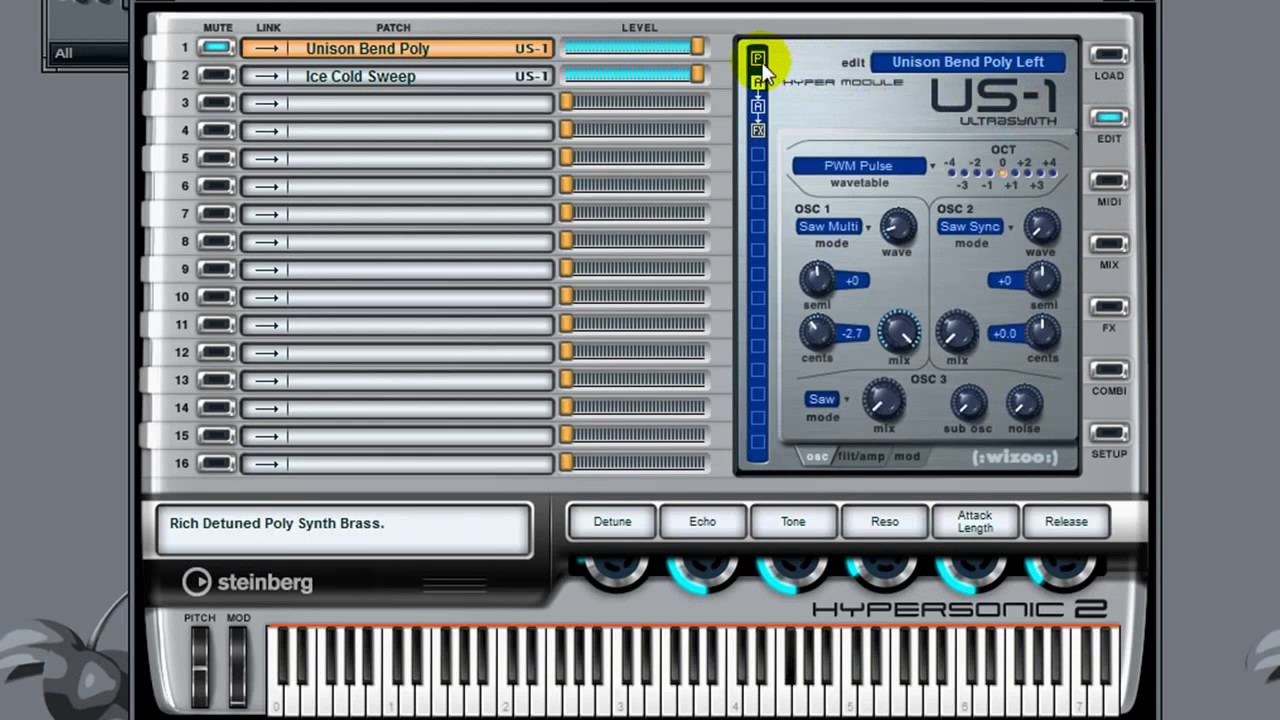Open the FX page

pyautogui.click(x=1108, y=307)
